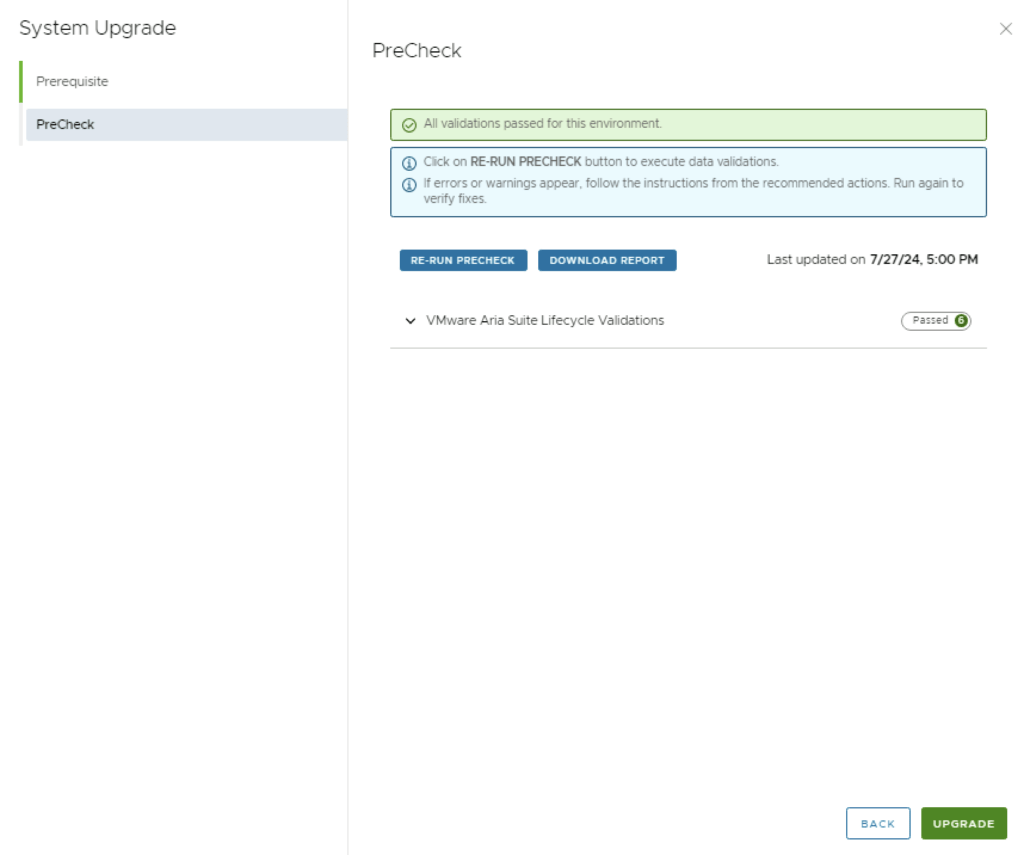Click info icon beside RE-RUN PRECHECK hint
Screen dimensions: 1024x855
[408, 162]
